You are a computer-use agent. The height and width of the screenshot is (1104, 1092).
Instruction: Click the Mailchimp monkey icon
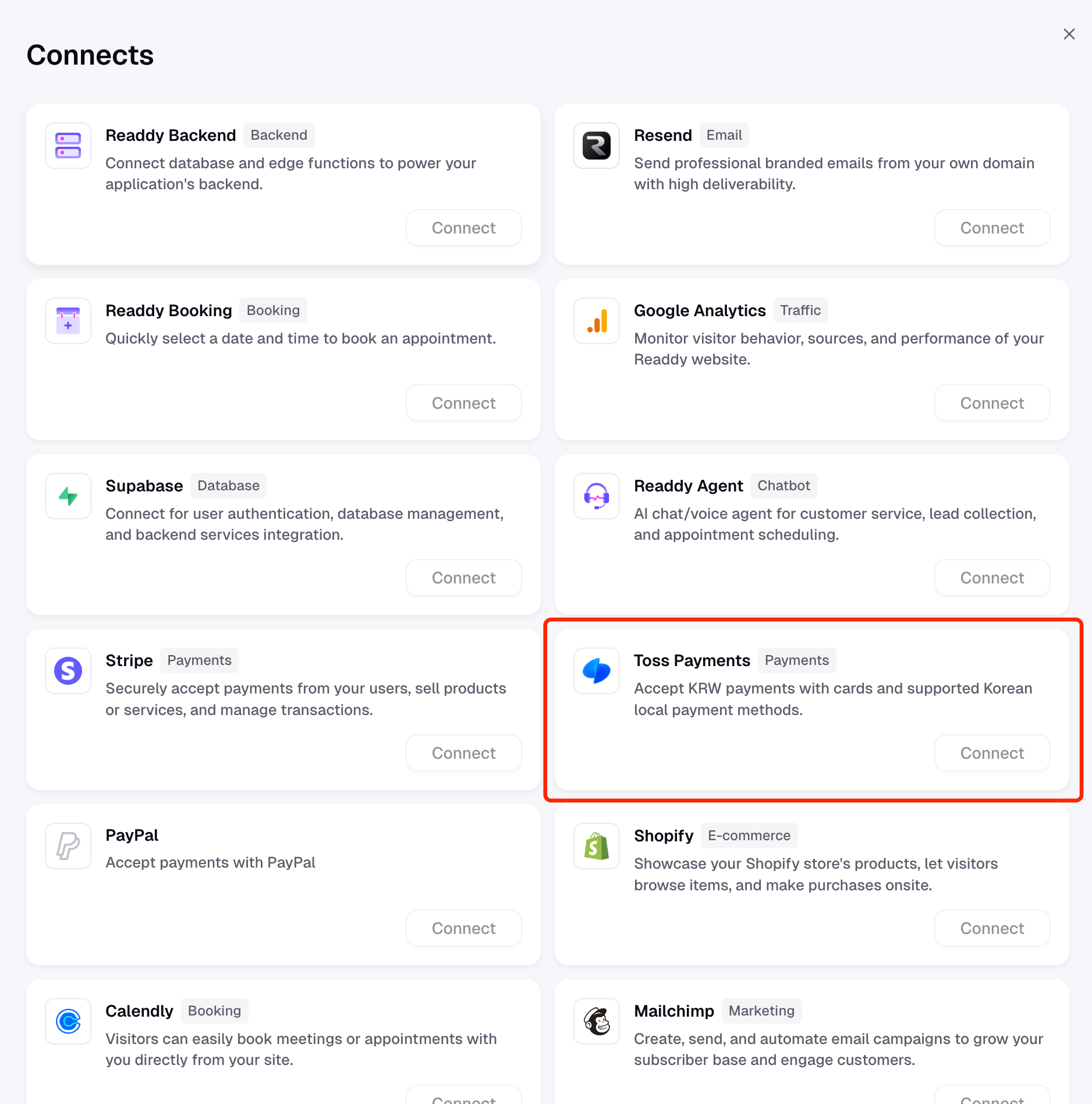click(x=597, y=1021)
